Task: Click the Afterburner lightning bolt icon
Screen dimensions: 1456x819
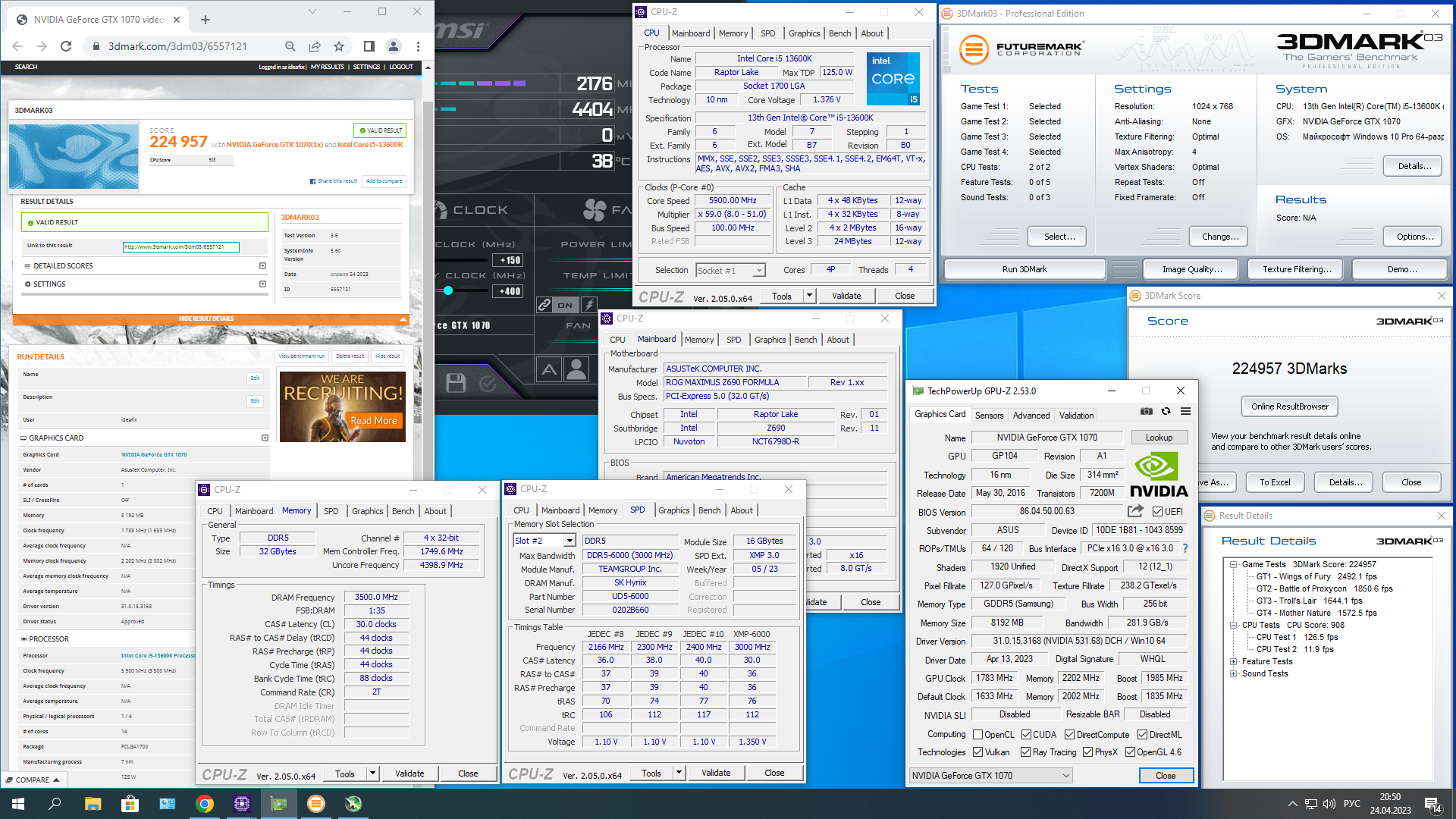Action: point(589,305)
